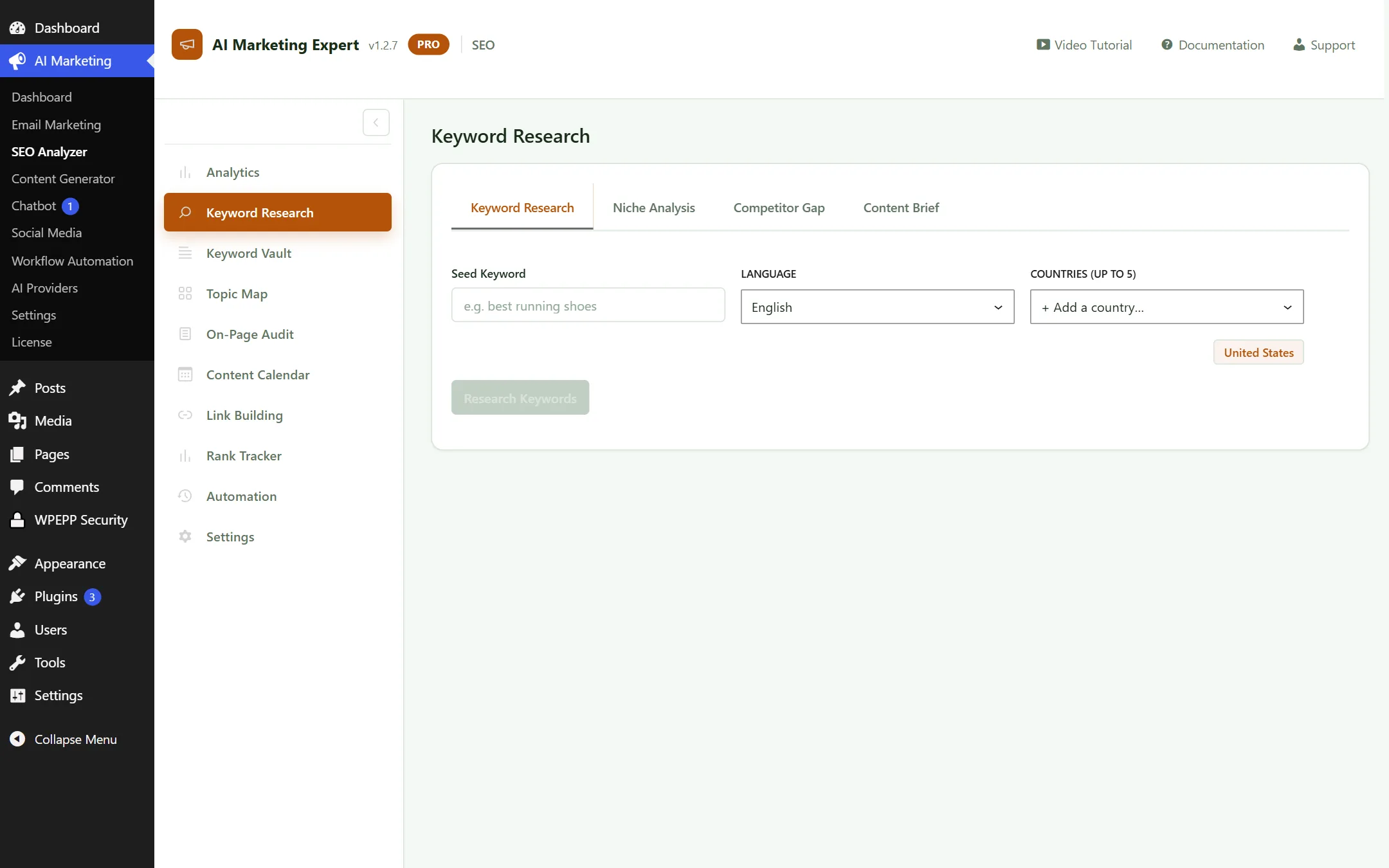
Task: Open Chatbot submenu item
Action: pos(34,206)
